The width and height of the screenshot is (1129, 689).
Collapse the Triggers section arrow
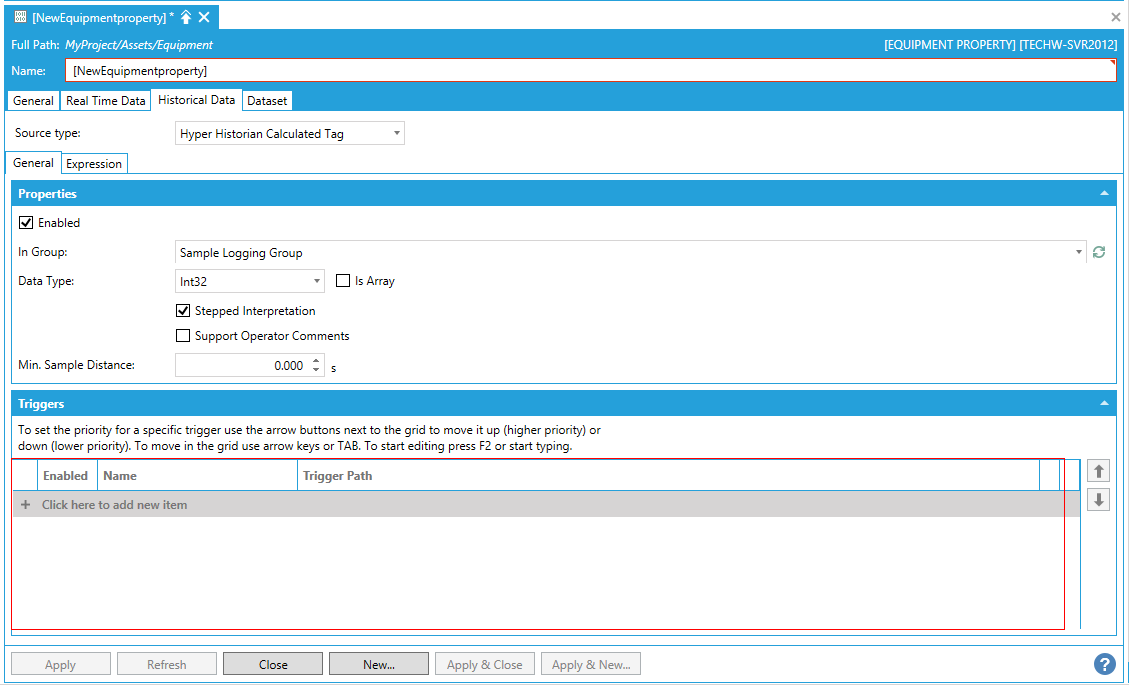coord(1104,404)
